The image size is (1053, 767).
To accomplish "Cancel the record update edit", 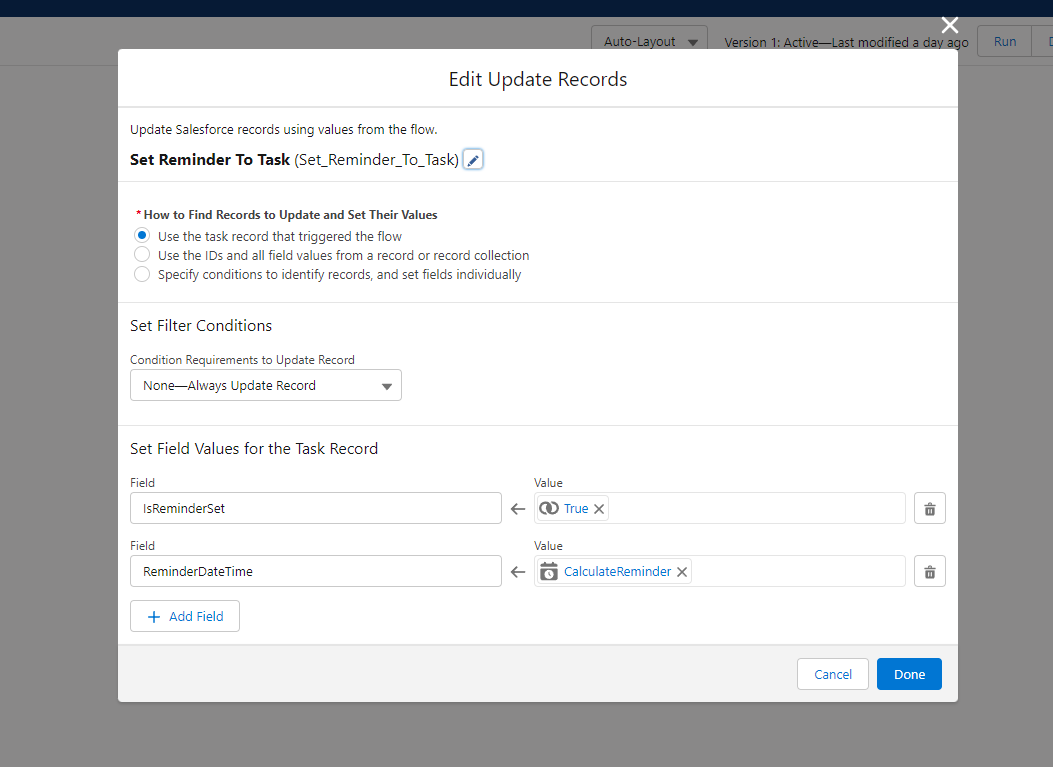I will tap(832, 674).
